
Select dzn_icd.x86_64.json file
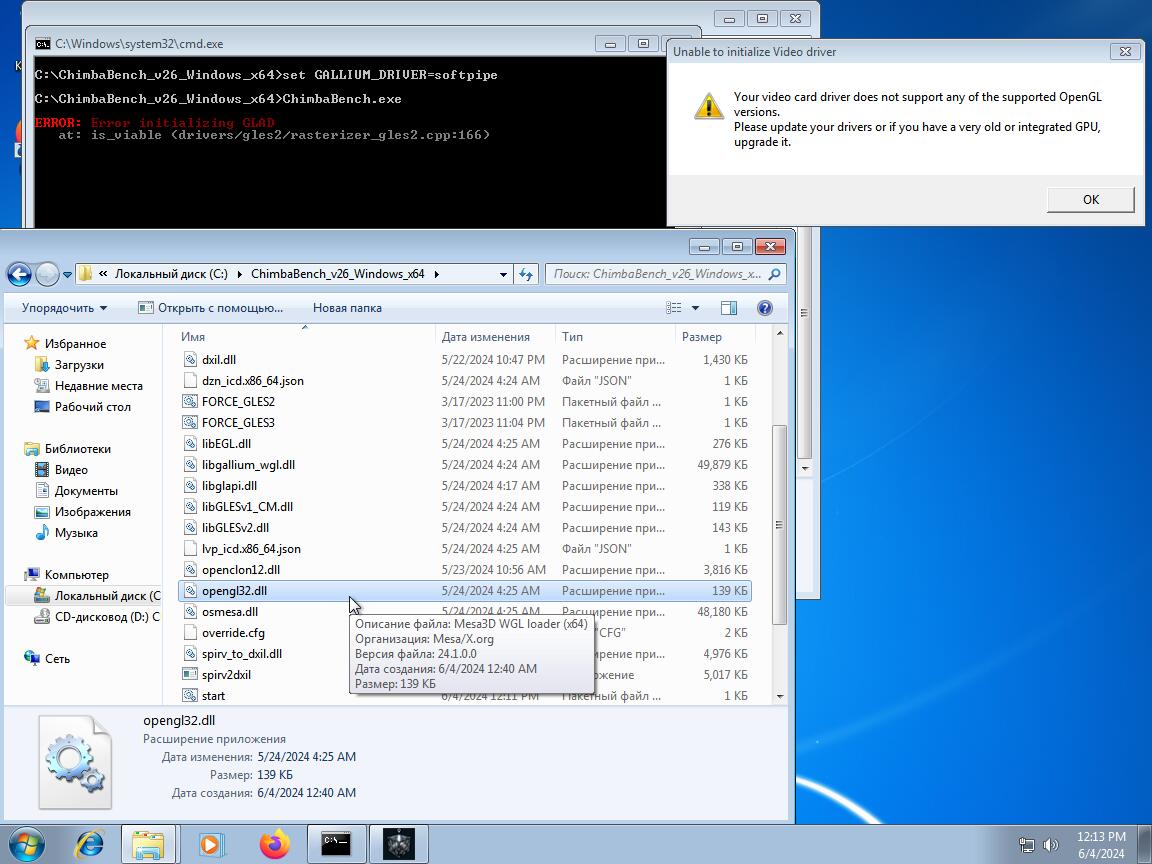pos(464,381)
